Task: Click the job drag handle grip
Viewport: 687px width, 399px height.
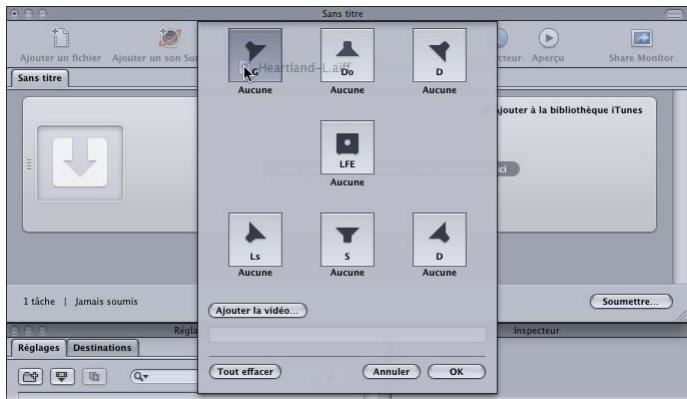Action: (x=29, y=164)
